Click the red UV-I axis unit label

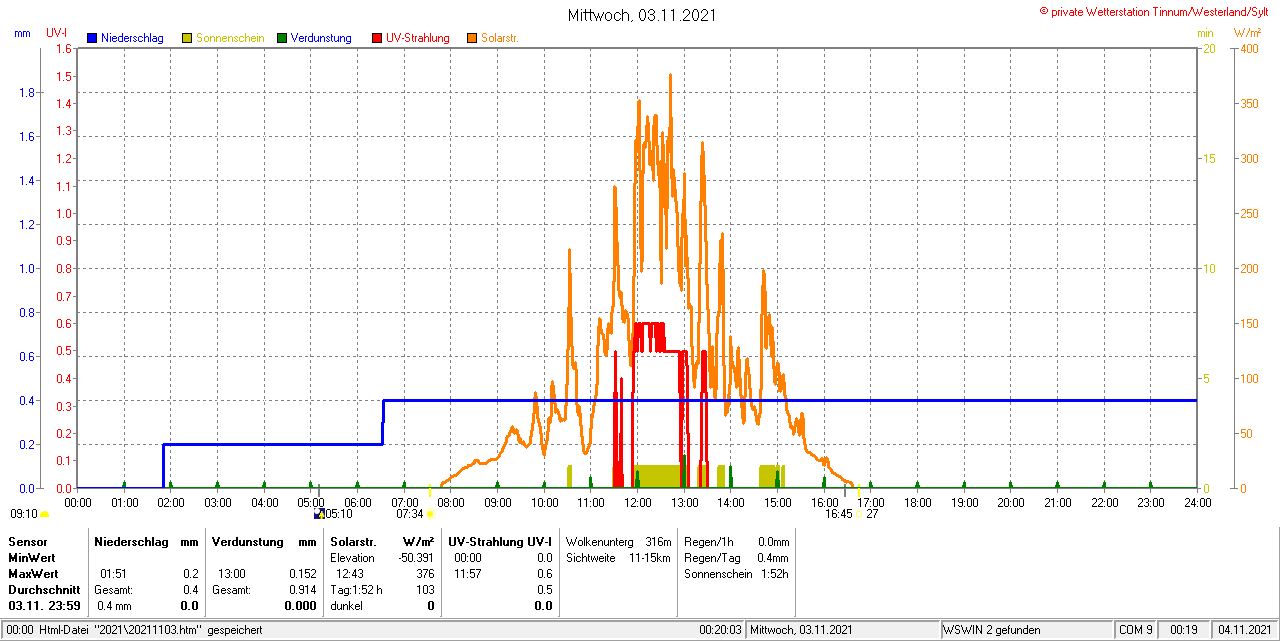(57, 33)
